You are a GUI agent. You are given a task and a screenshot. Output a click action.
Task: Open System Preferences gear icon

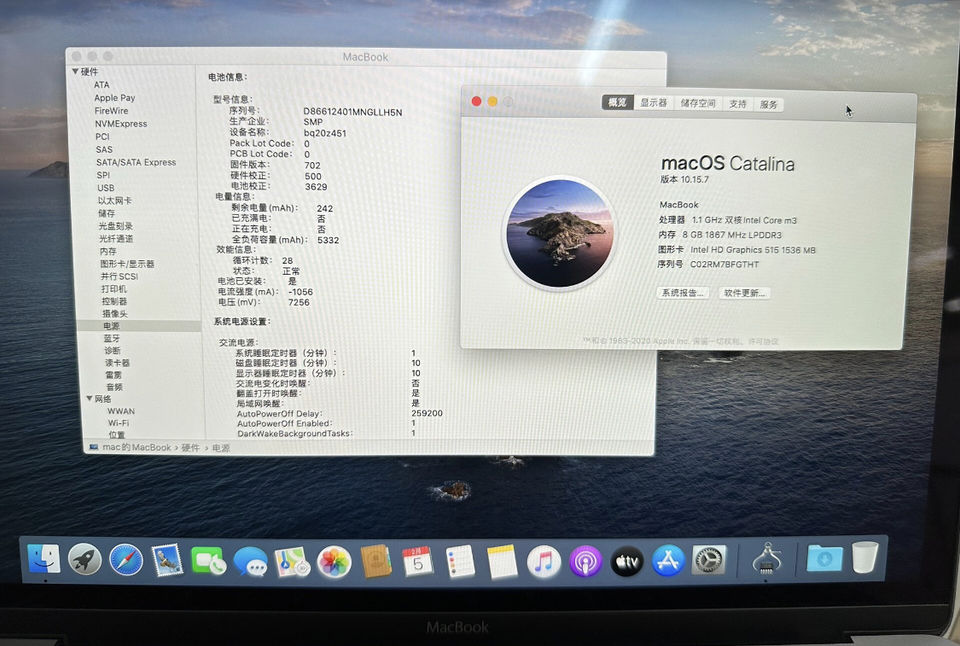click(x=709, y=560)
